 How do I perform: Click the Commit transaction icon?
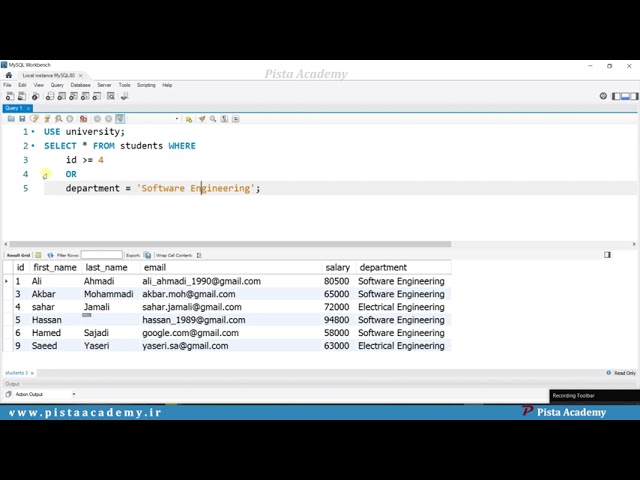(x=97, y=119)
